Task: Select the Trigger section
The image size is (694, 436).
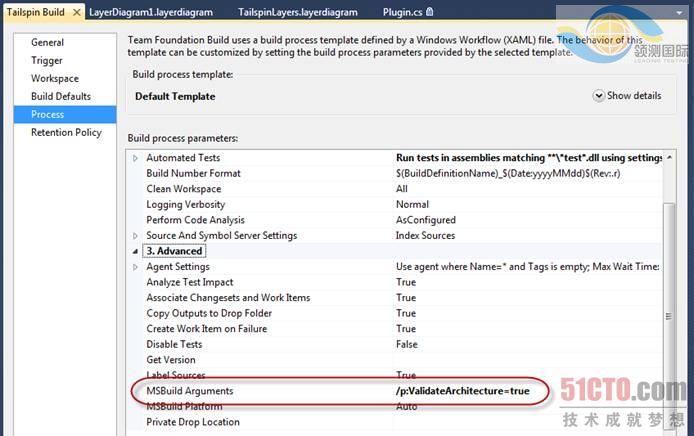Action: 46,61
